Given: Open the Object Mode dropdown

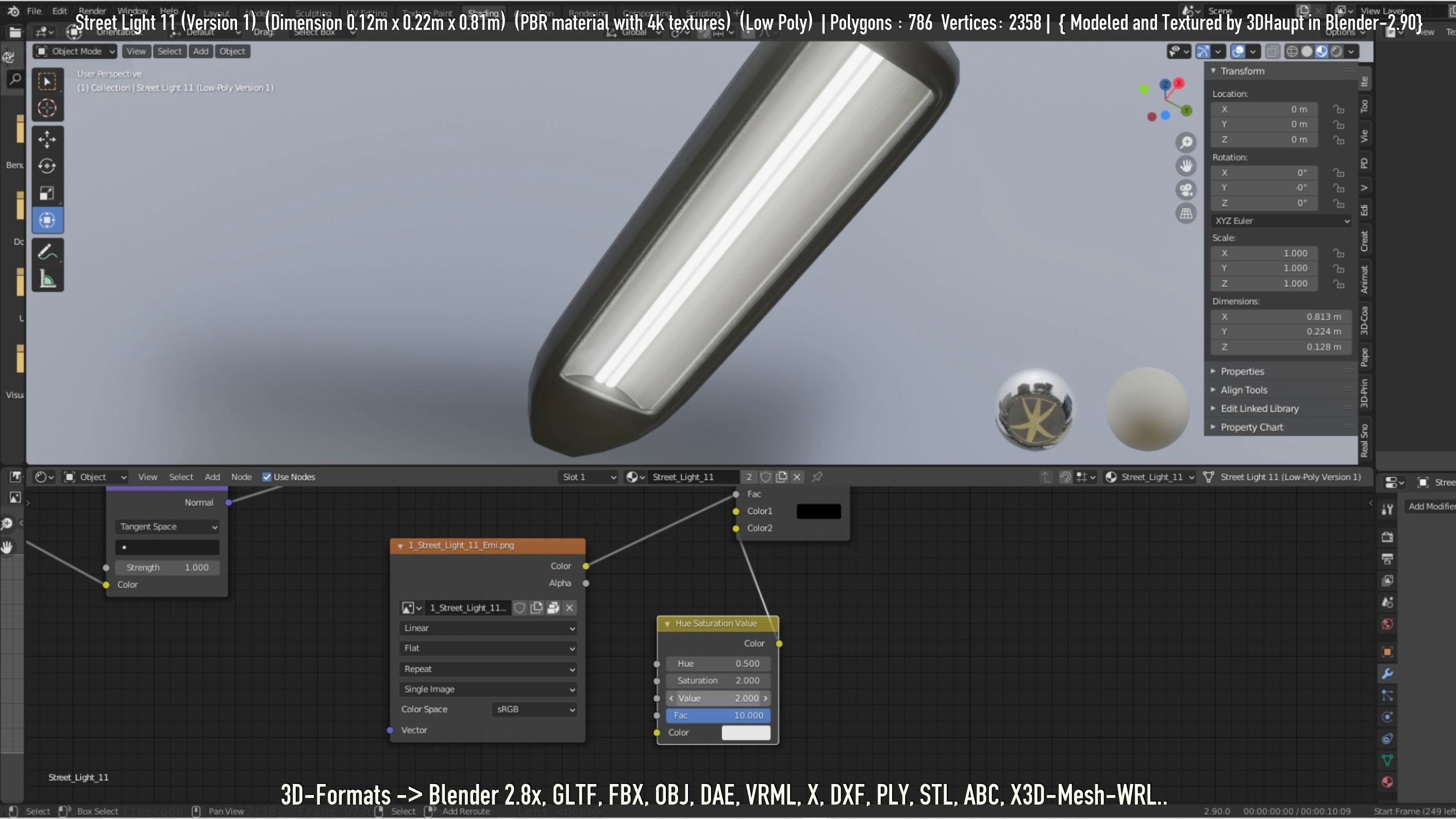Looking at the screenshot, I should [75, 52].
